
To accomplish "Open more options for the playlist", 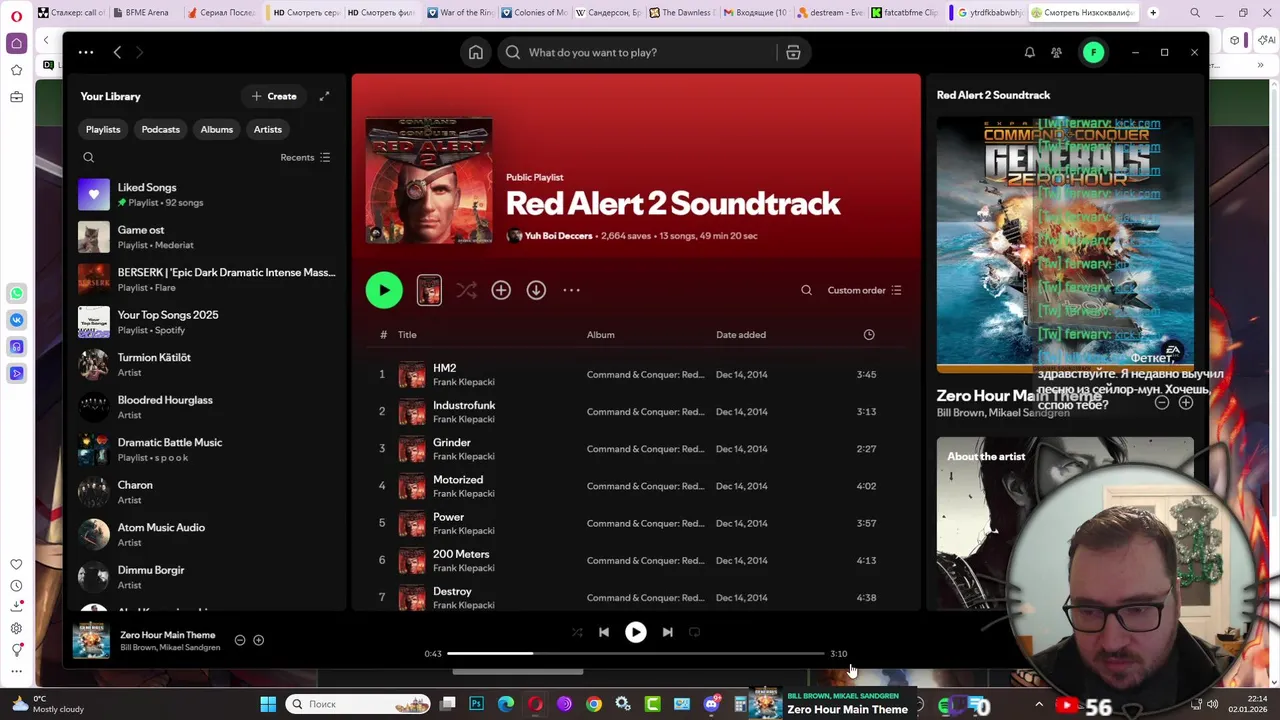I will point(571,290).
